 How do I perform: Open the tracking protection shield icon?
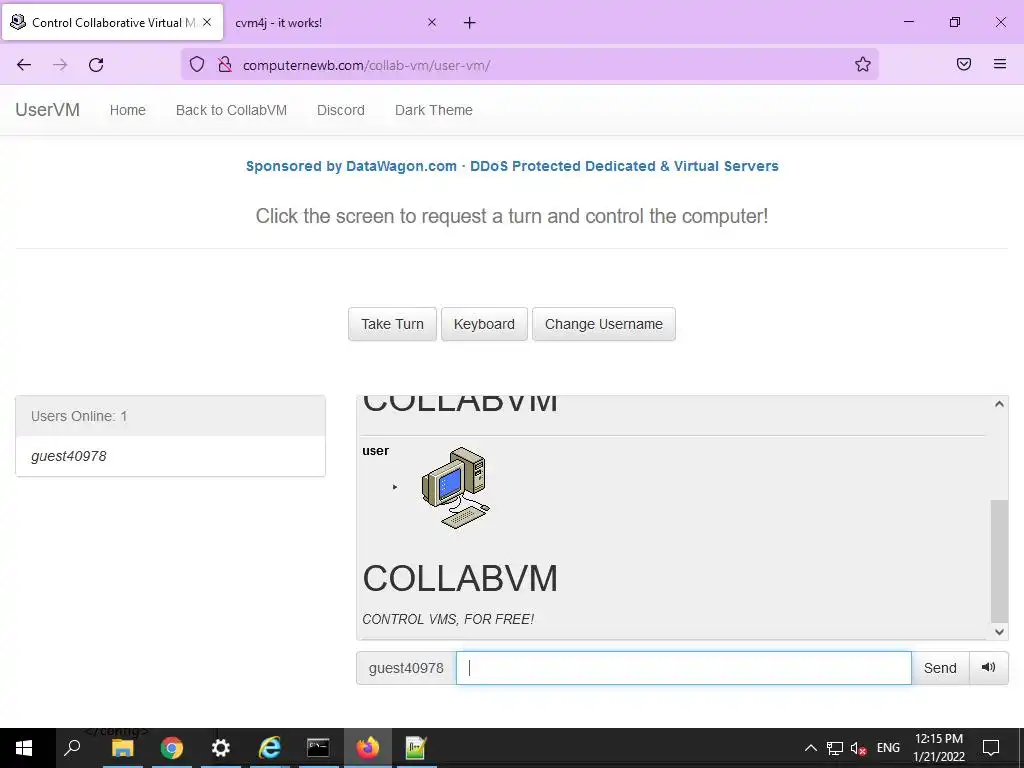197,64
